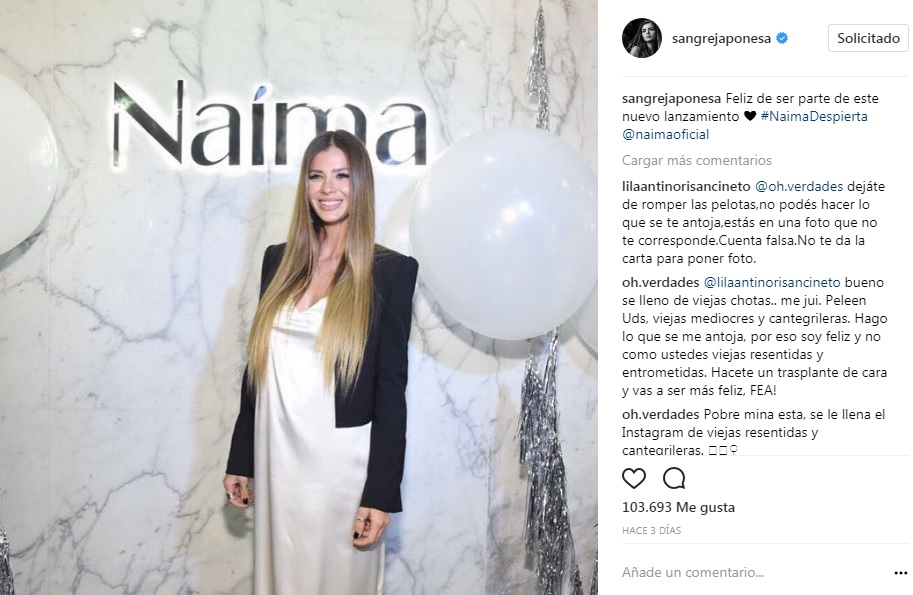Open oh.verdades profile from last comment

pos(660,415)
